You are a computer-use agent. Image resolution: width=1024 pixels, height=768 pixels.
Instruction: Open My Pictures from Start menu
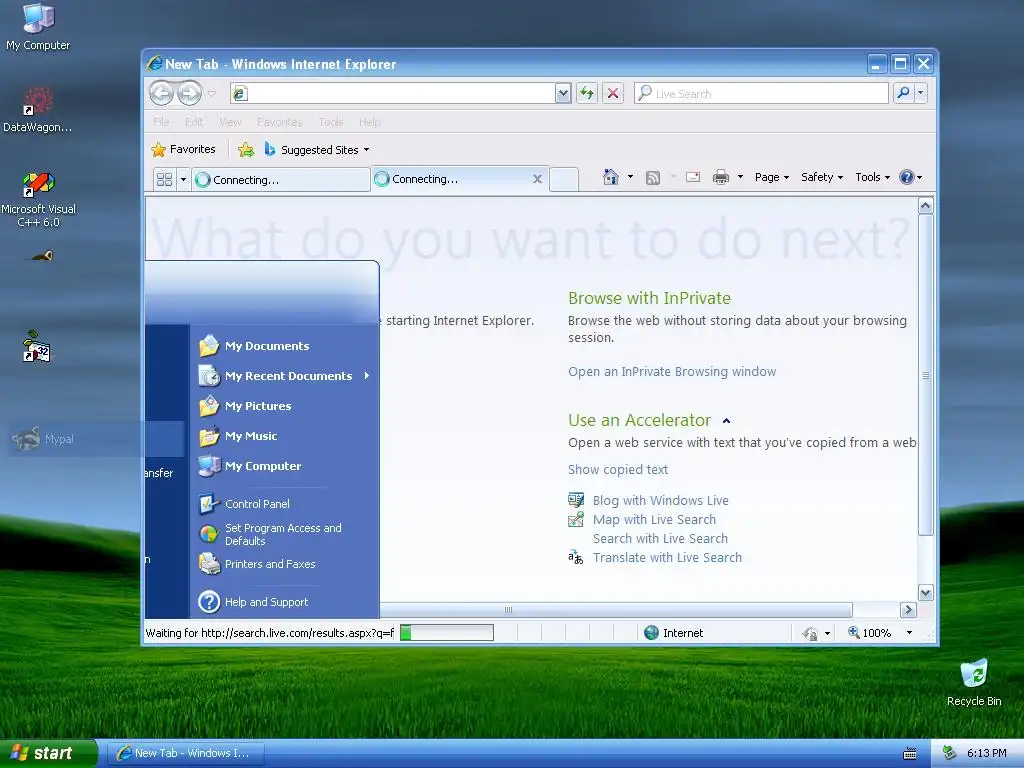point(246,406)
